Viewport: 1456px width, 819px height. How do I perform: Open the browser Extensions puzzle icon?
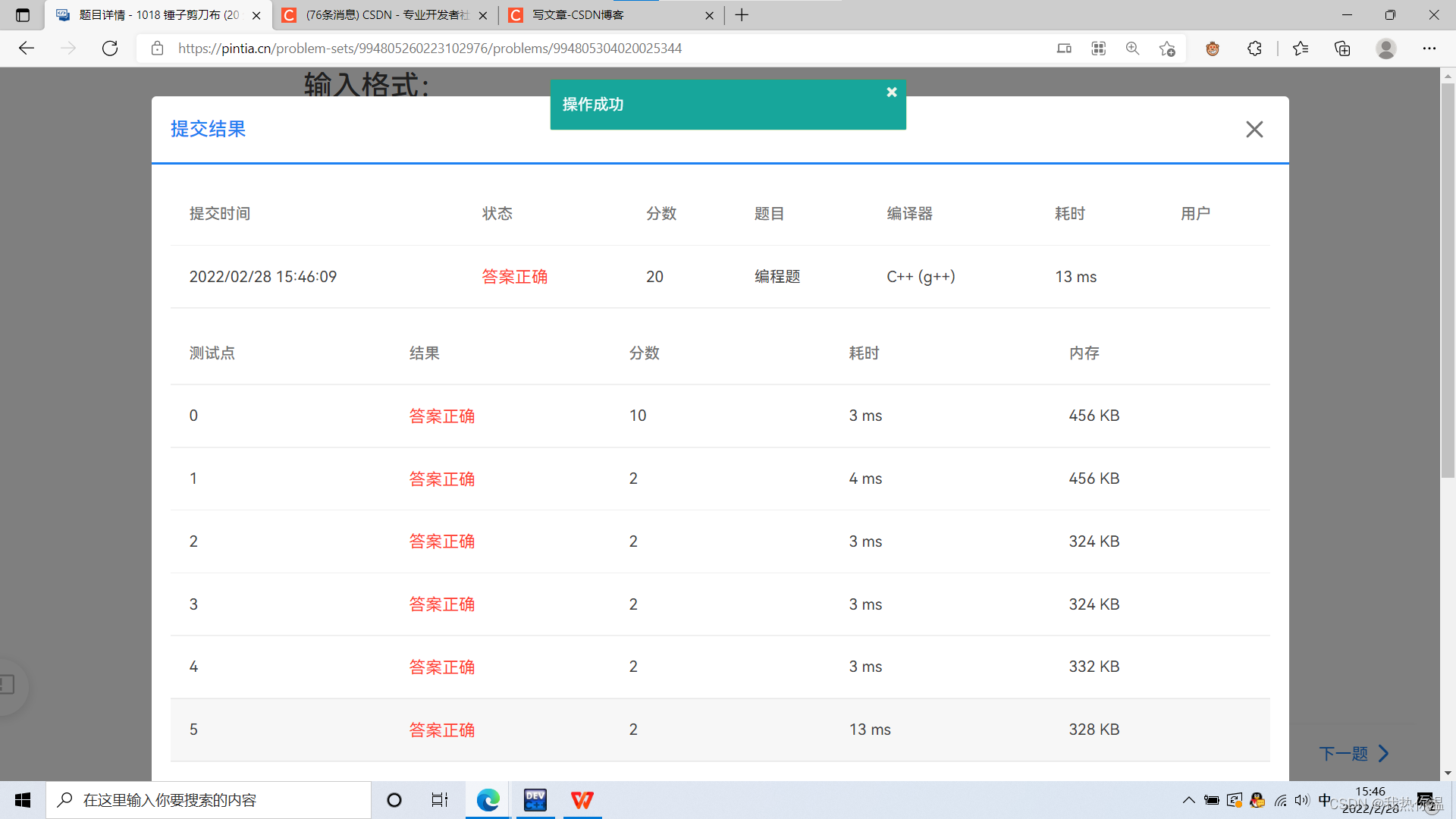coord(1254,48)
